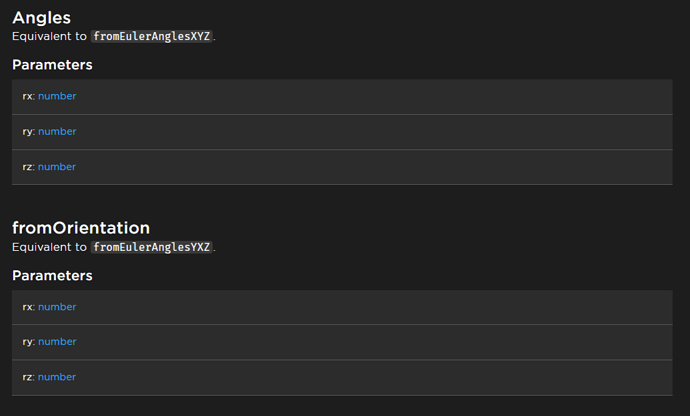Click the "Equivalent to" text under fromOrientation
Image resolution: width=690 pixels, height=416 pixels.
point(48,247)
